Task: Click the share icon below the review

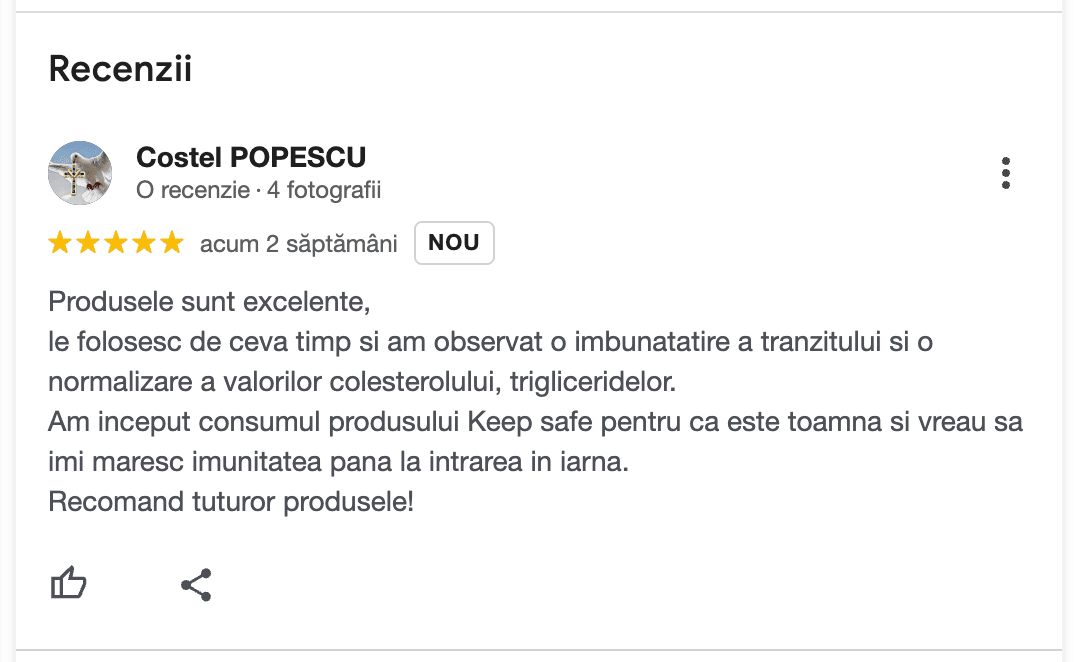Action: (x=196, y=585)
